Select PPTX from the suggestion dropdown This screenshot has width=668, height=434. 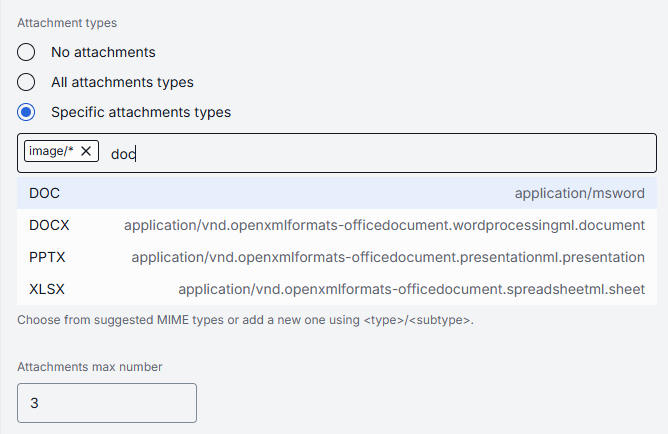click(48, 257)
